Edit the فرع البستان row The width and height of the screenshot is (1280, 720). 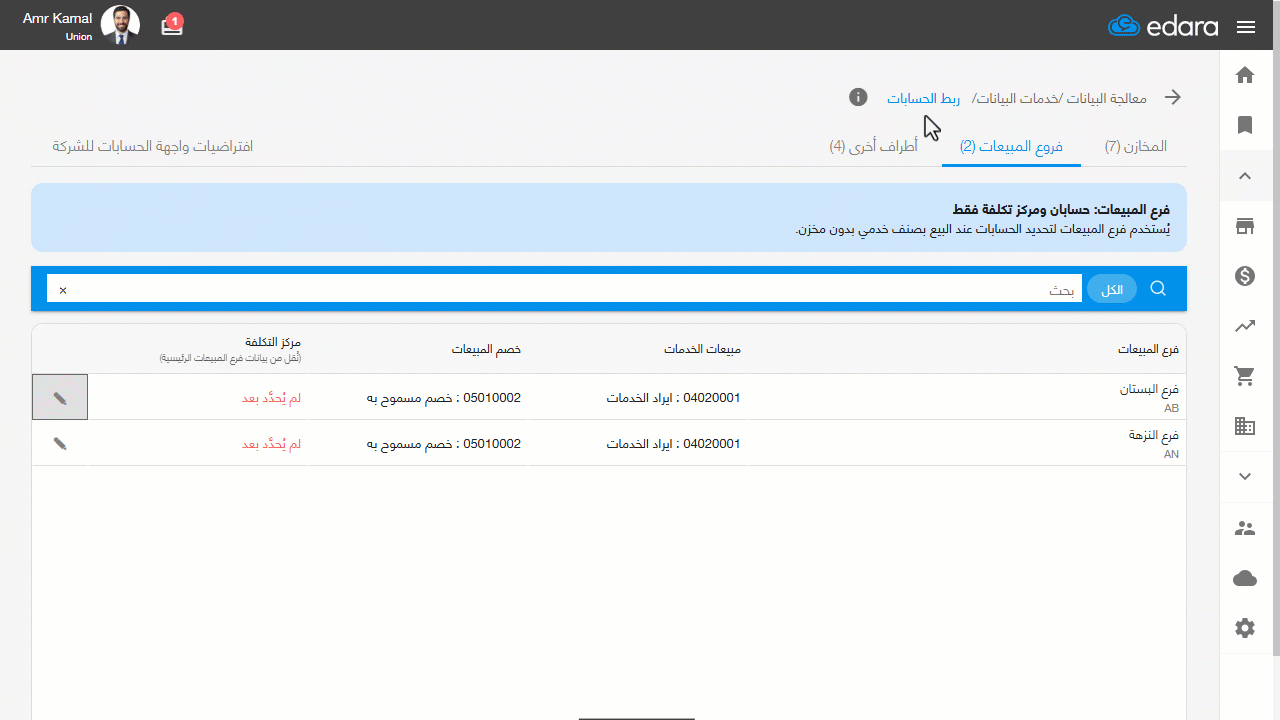click(60, 397)
